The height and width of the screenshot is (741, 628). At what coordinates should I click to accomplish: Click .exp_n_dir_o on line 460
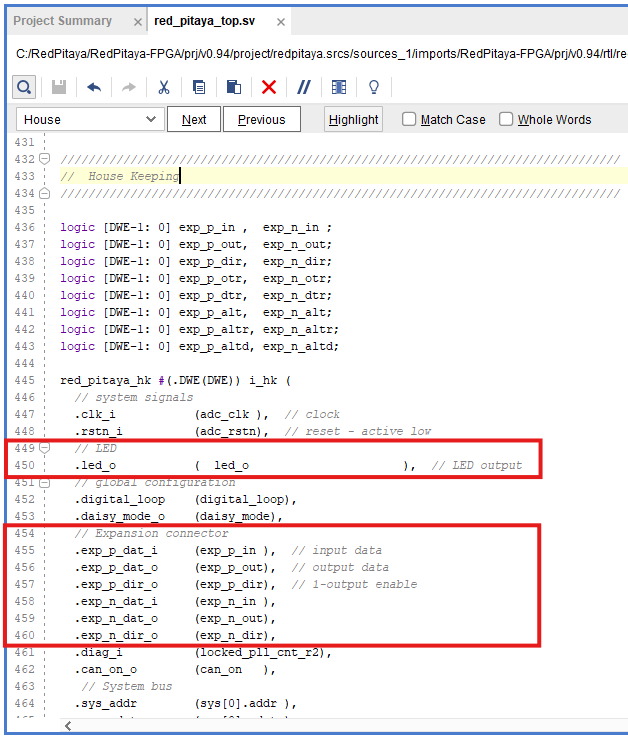pyautogui.click(x=116, y=636)
